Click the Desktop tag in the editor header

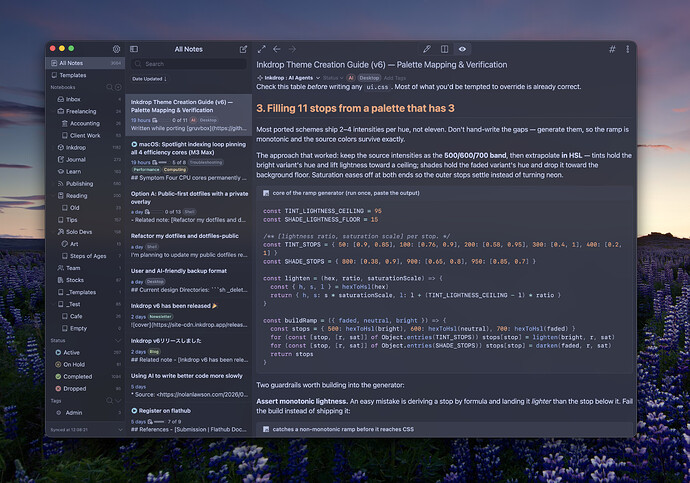point(369,78)
